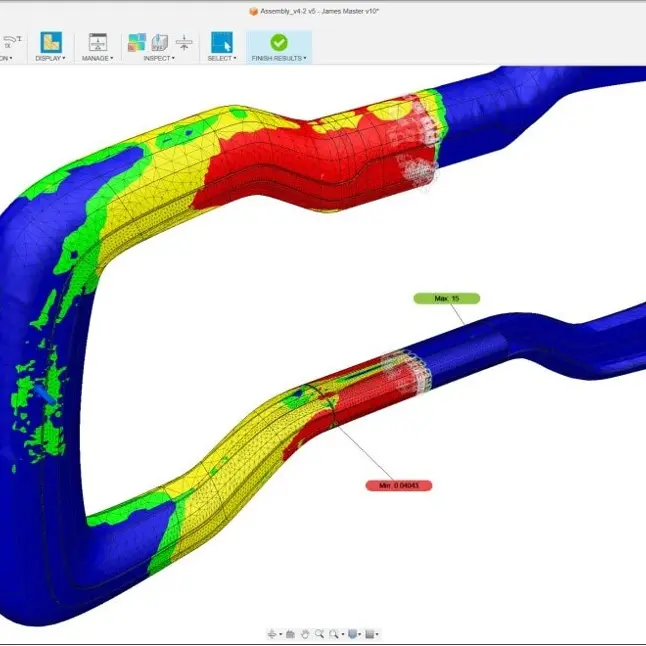Click the slice plane icon in Inspect
The height and width of the screenshot is (646, 646).
pyautogui.click(x=184, y=42)
